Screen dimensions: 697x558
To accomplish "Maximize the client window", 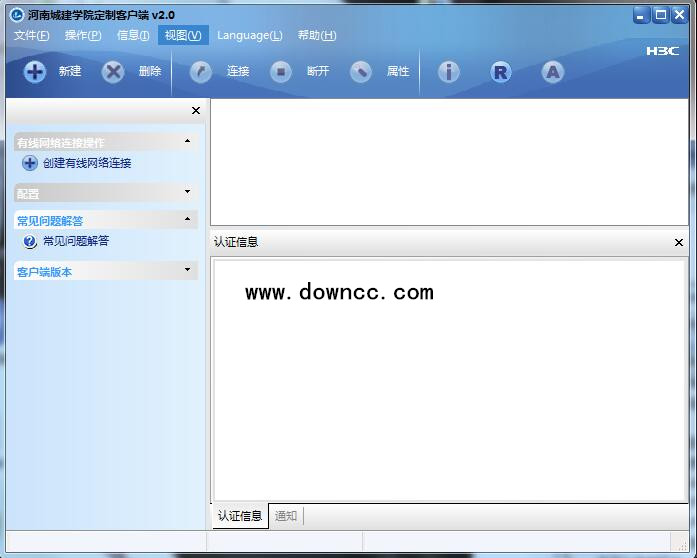I will click(661, 15).
